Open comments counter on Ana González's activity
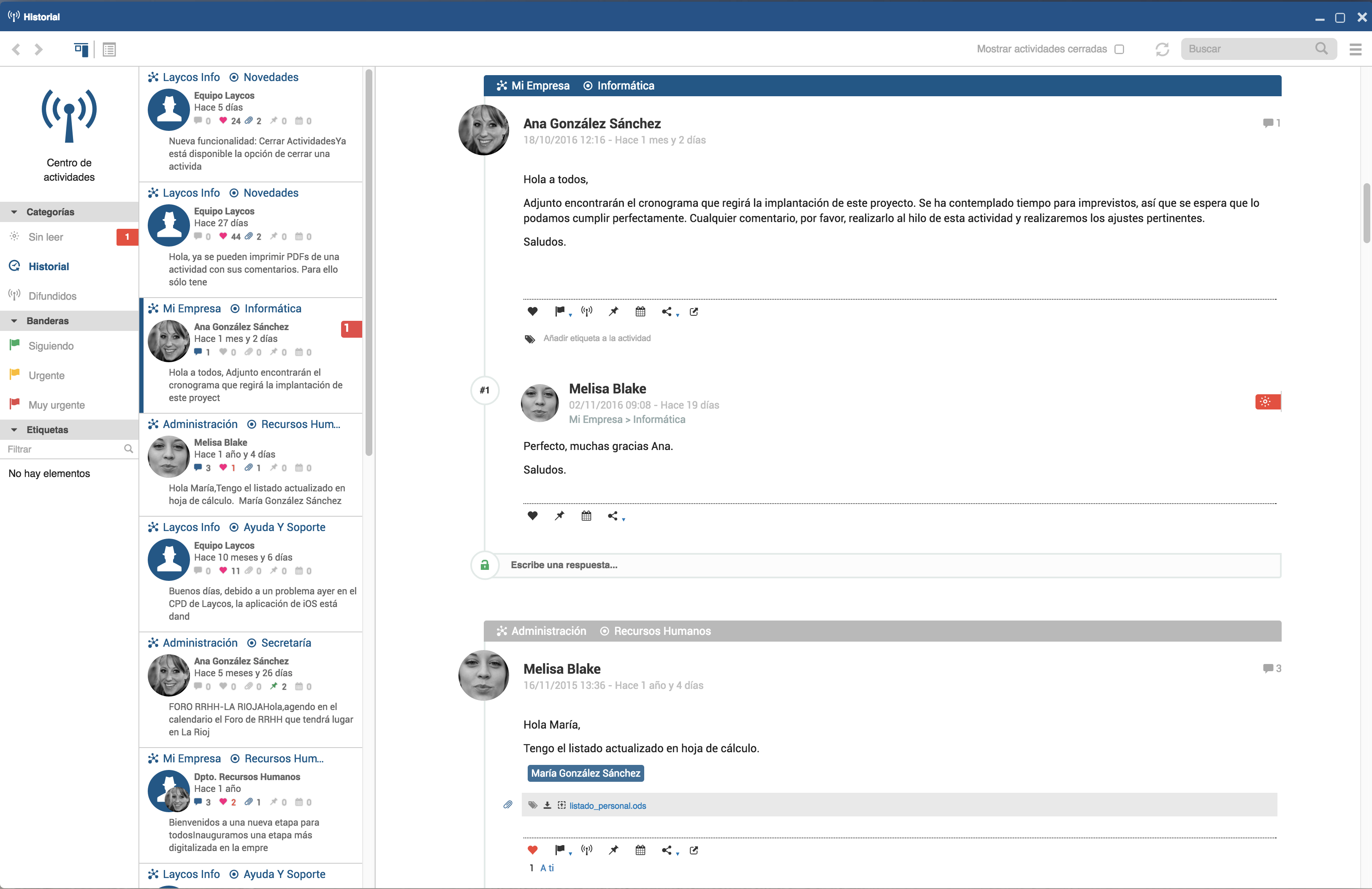 point(1271,123)
